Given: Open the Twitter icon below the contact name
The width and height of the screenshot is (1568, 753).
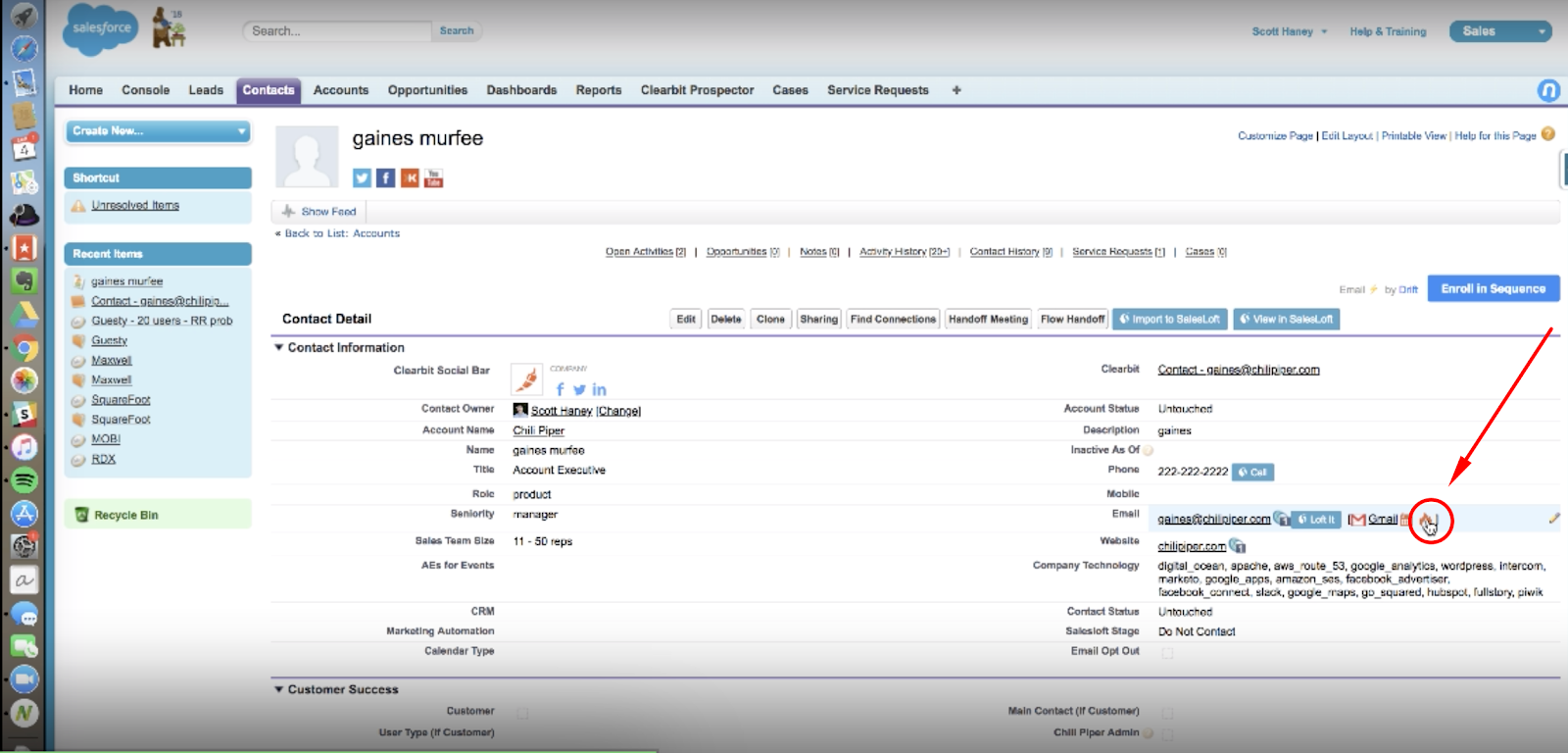Looking at the screenshot, I should 362,177.
